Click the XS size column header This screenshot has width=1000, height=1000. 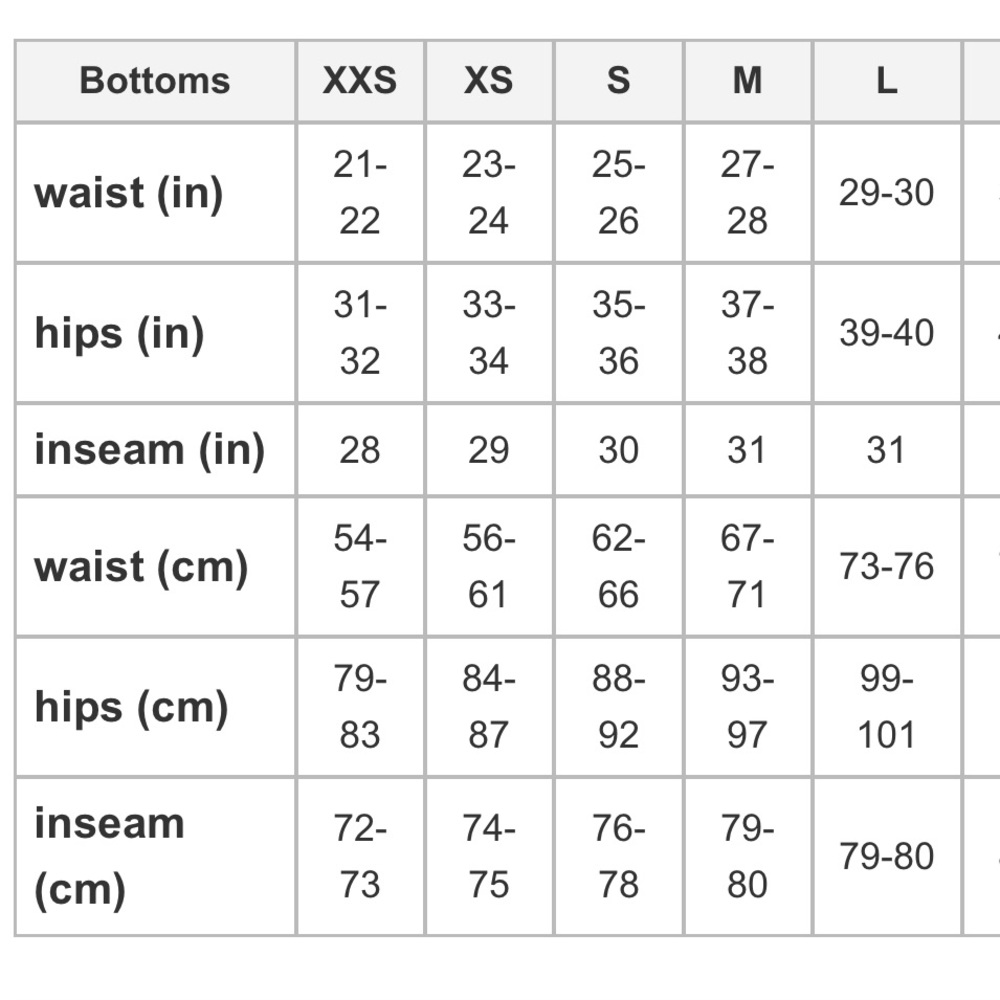[x=489, y=81]
